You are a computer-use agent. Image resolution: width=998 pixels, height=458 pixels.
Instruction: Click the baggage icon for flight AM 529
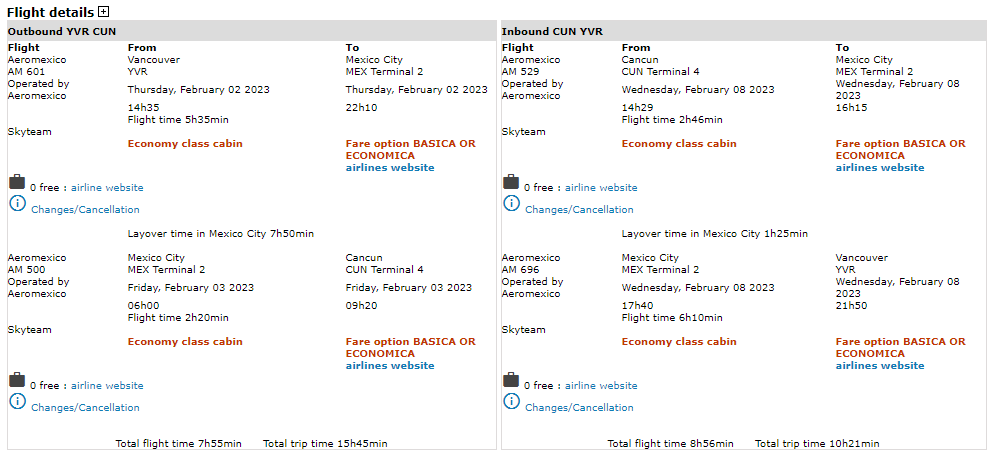(x=511, y=182)
